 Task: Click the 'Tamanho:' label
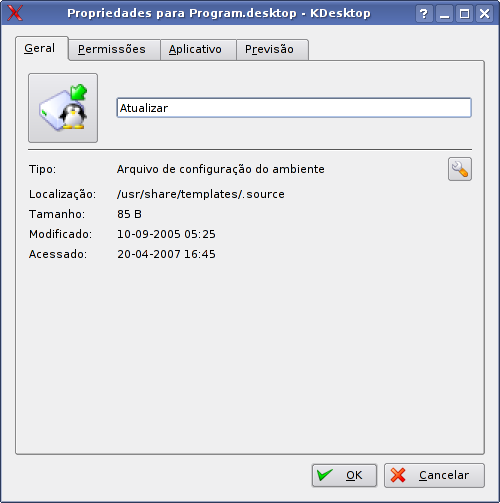(57, 214)
